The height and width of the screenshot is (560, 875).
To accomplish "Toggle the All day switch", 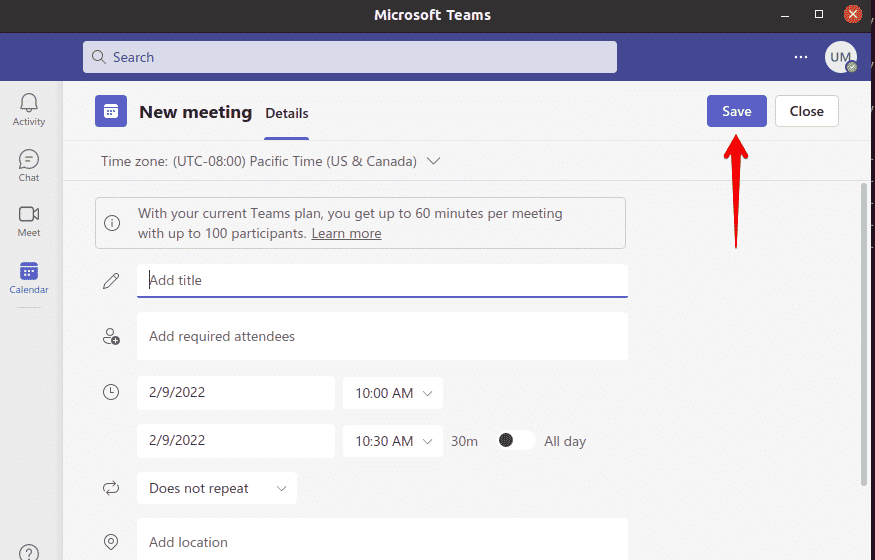I will [x=516, y=441].
